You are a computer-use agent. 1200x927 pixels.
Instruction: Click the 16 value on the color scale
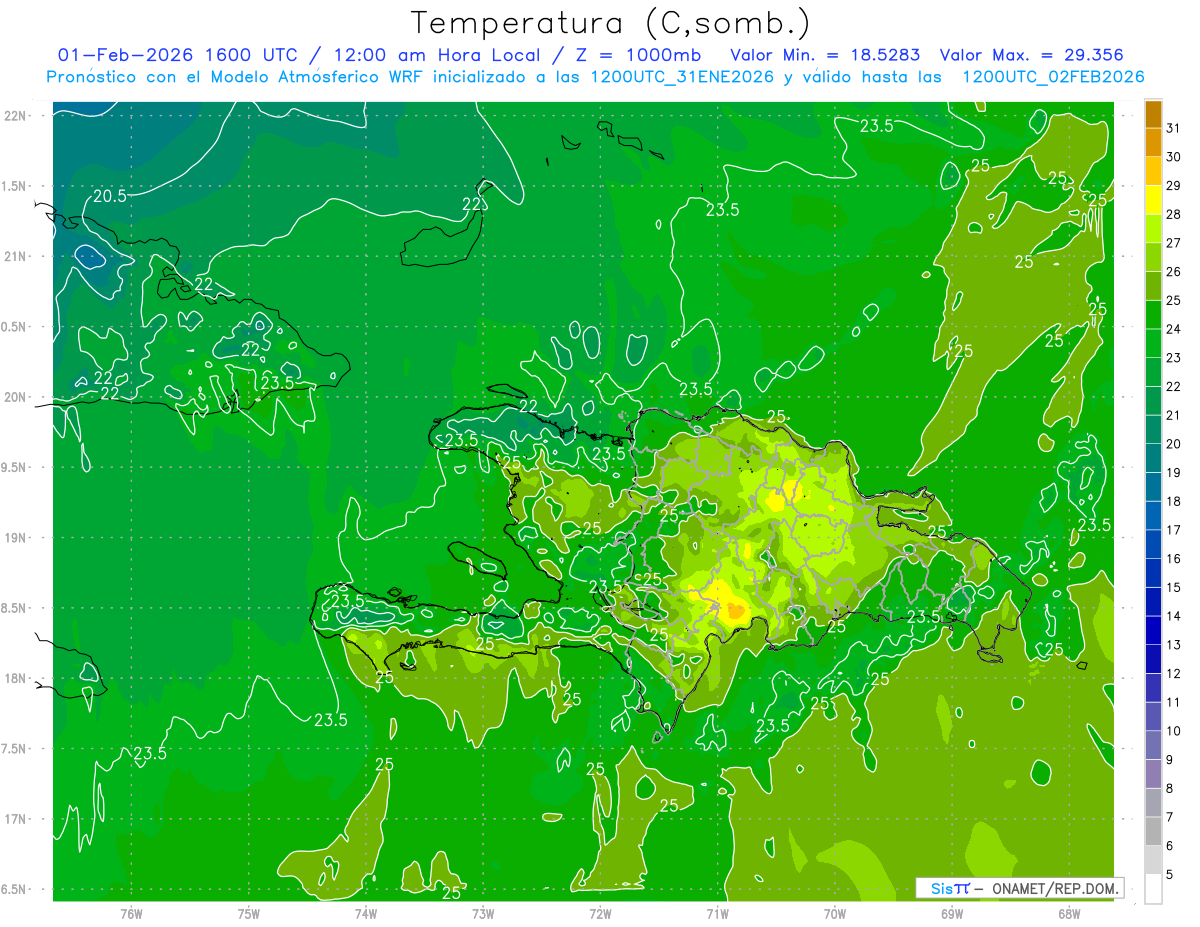(1173, 559)
